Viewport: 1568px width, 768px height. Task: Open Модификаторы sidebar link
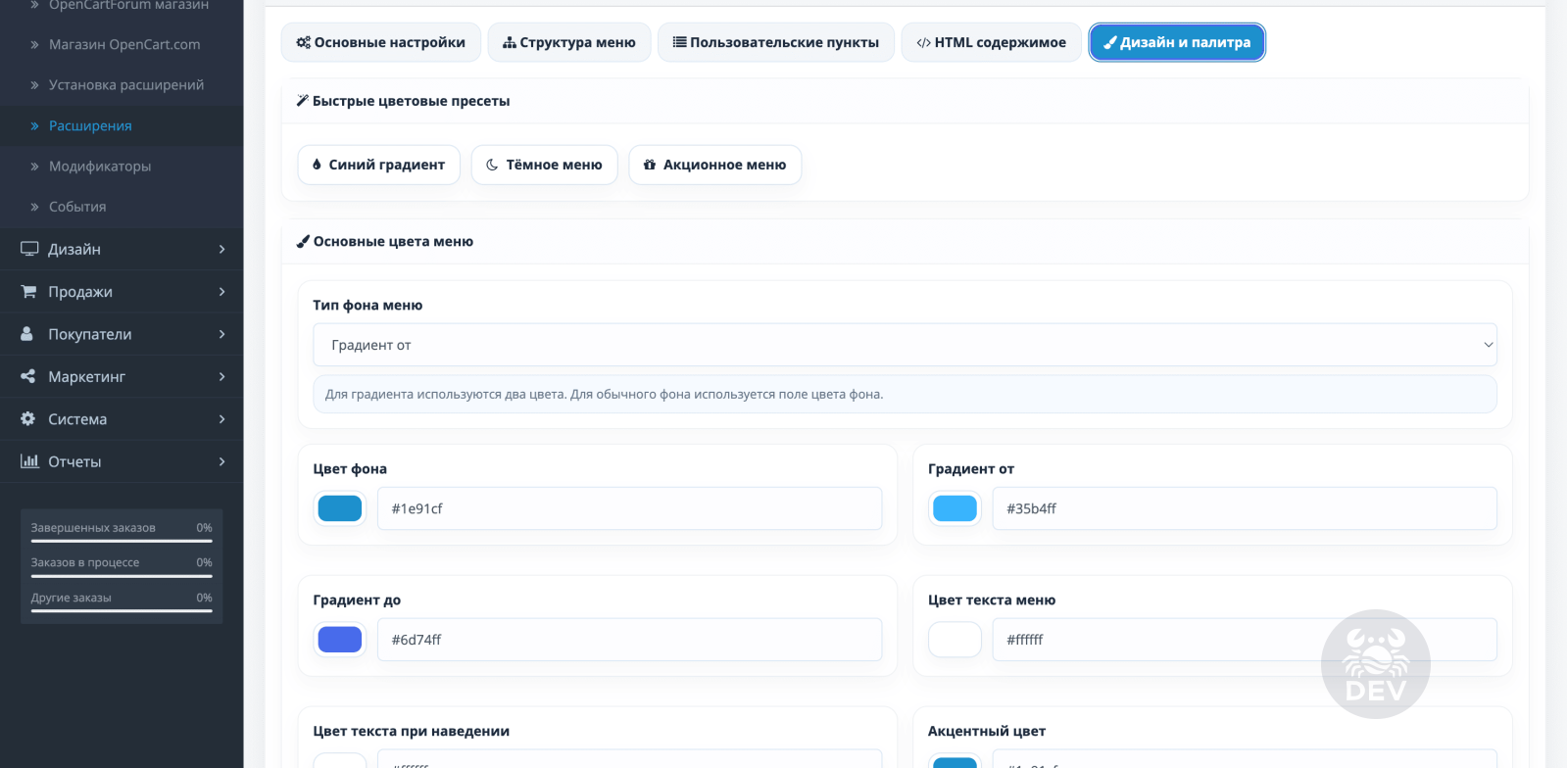[x=100, y=167]
